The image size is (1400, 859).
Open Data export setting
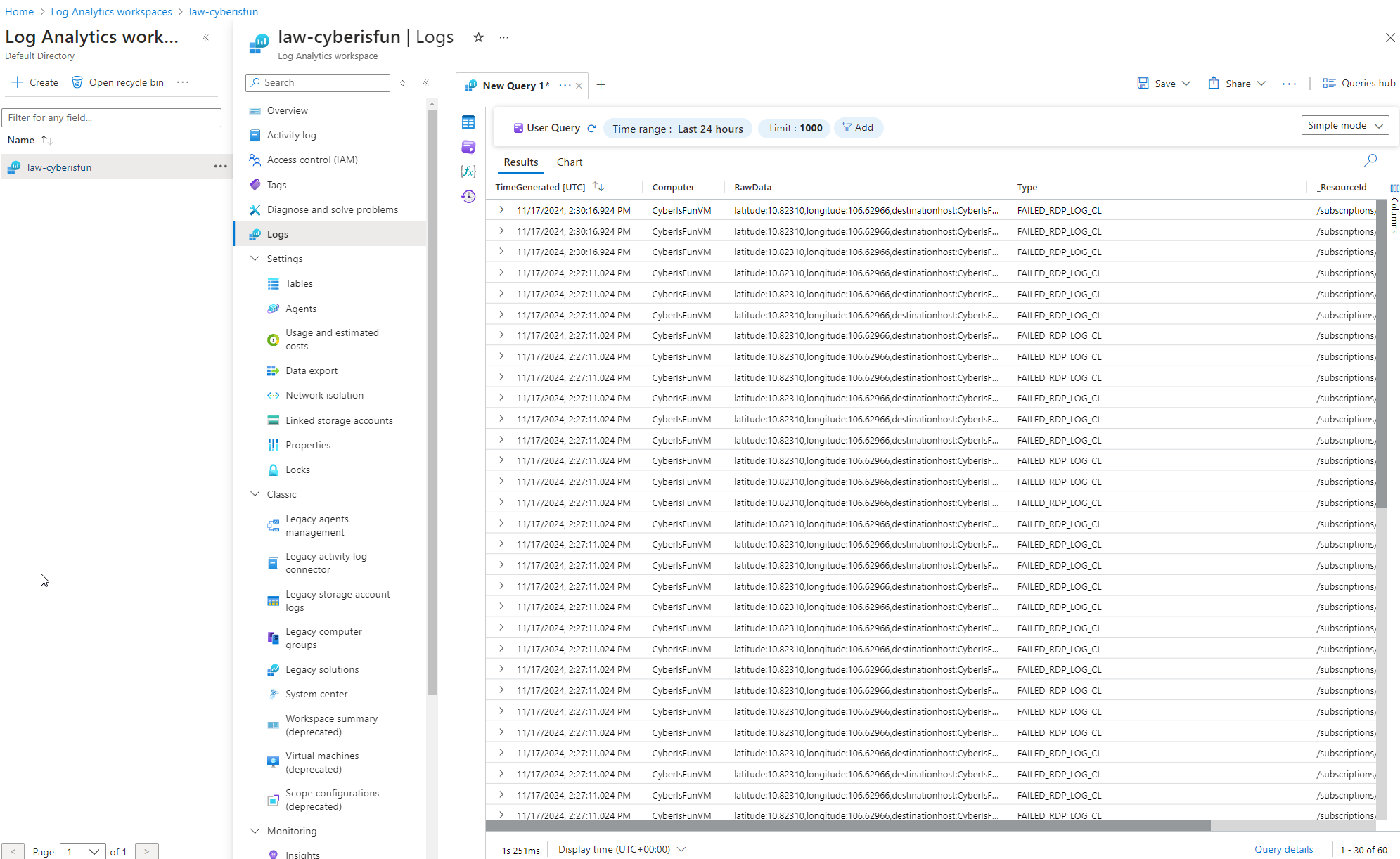311,370
